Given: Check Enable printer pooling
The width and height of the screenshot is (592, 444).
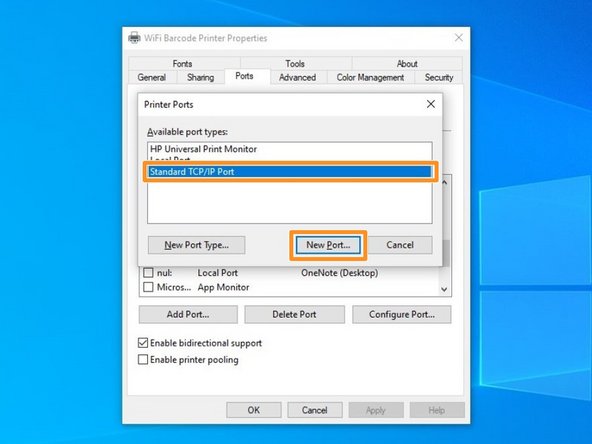Looking at the screenshot, I should pyautogui.click(x=143, y=359).
